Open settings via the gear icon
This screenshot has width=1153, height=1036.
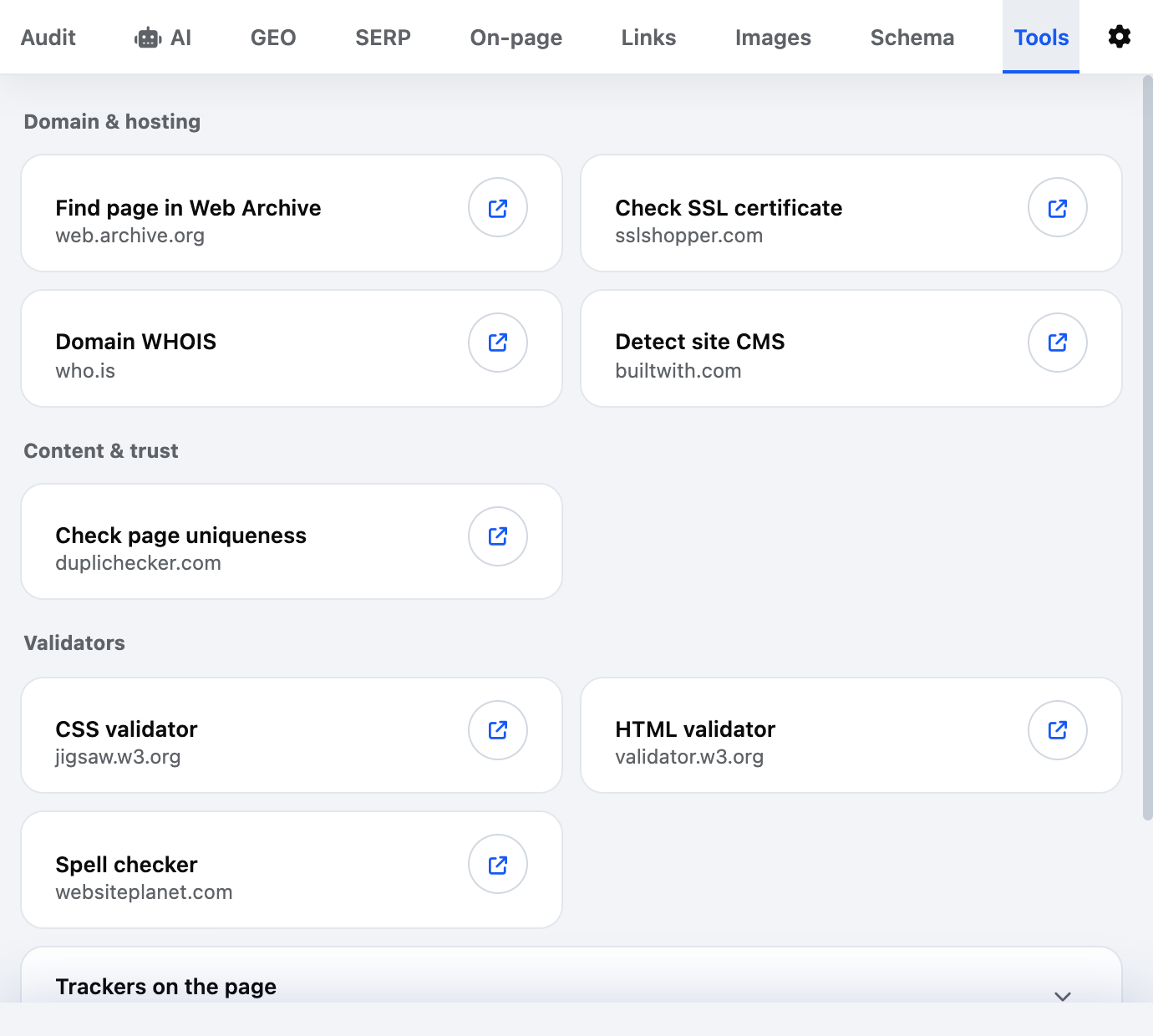[1120, 37]
